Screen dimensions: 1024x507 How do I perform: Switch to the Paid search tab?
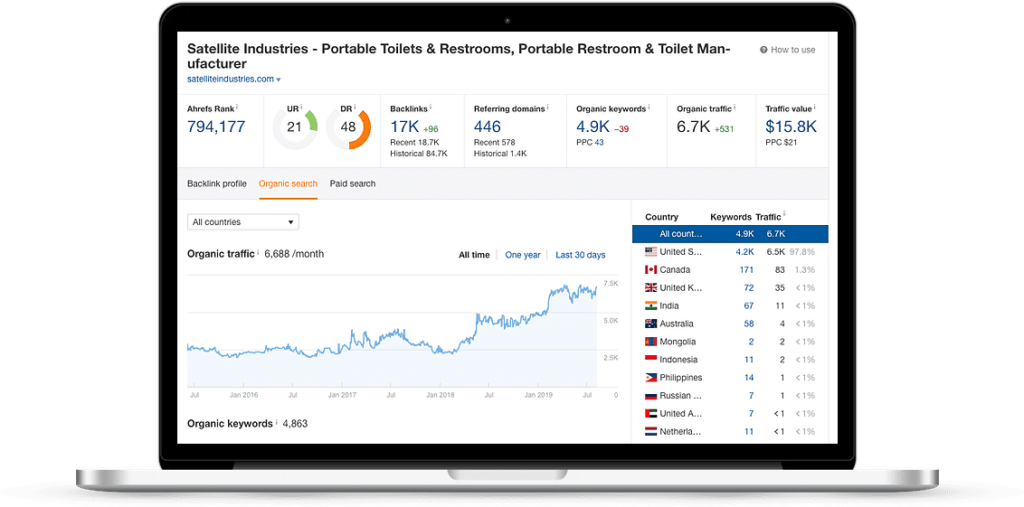[x=353, y=184]
